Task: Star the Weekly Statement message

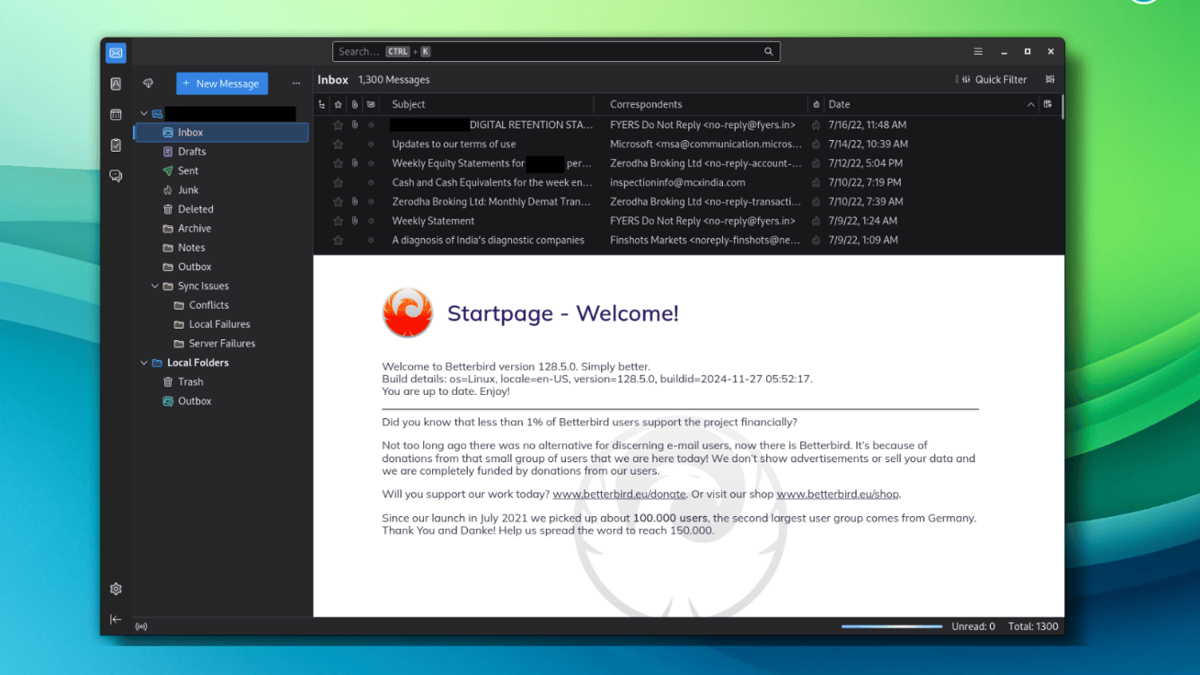Action: point(338,221)
